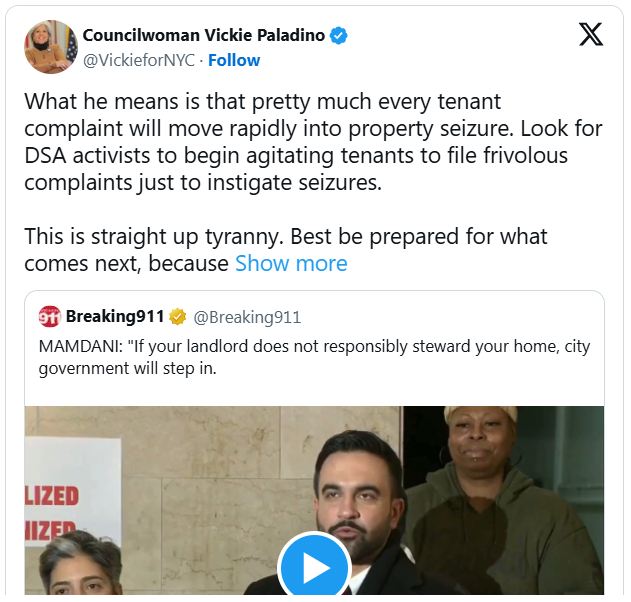The image size is (631, 602).
Task: Click the @VickieforNYC handle
Action: click(139, 60)
